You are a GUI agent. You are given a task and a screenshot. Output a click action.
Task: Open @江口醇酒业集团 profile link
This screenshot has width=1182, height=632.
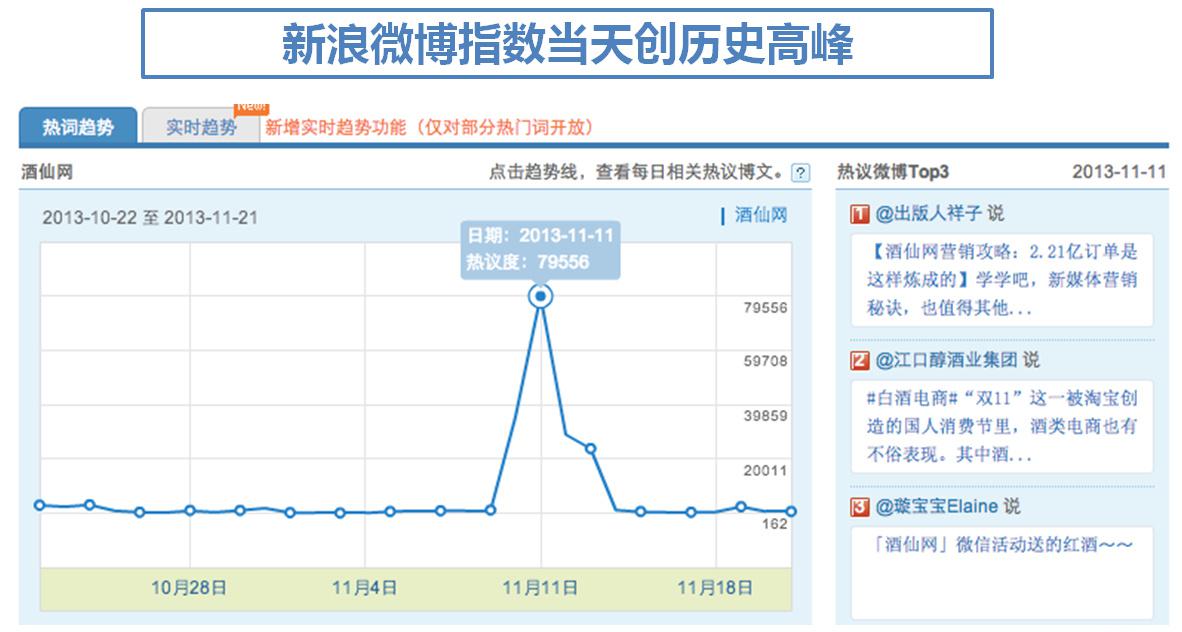pyautogui.click(x=946, y=360)
